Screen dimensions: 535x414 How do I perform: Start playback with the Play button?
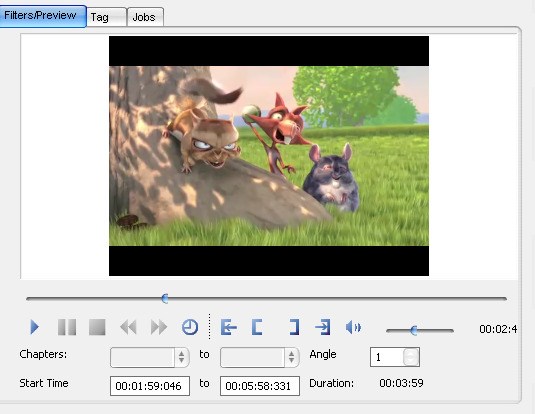click(34, 327)
